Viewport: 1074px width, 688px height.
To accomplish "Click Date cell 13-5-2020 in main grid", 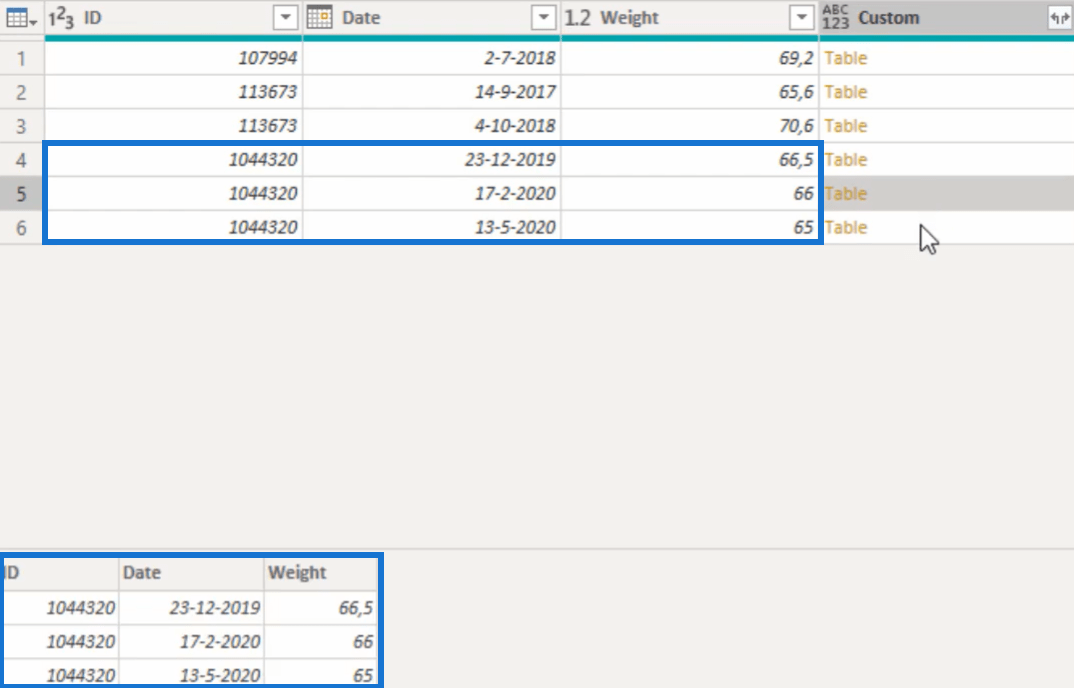I will (432, 228).
